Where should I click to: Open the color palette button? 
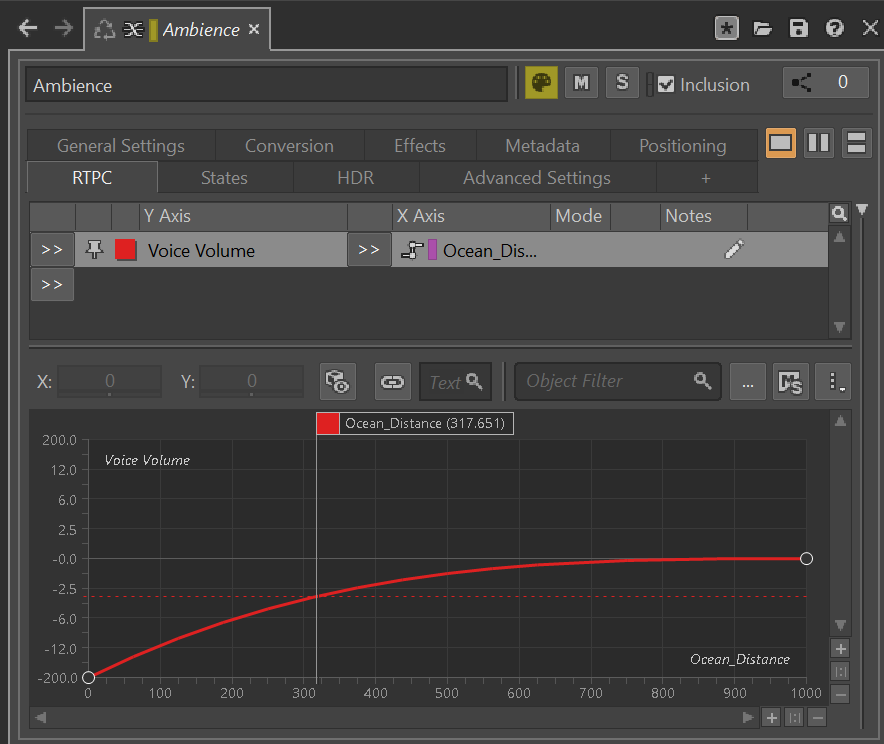(x=541, y=83)
